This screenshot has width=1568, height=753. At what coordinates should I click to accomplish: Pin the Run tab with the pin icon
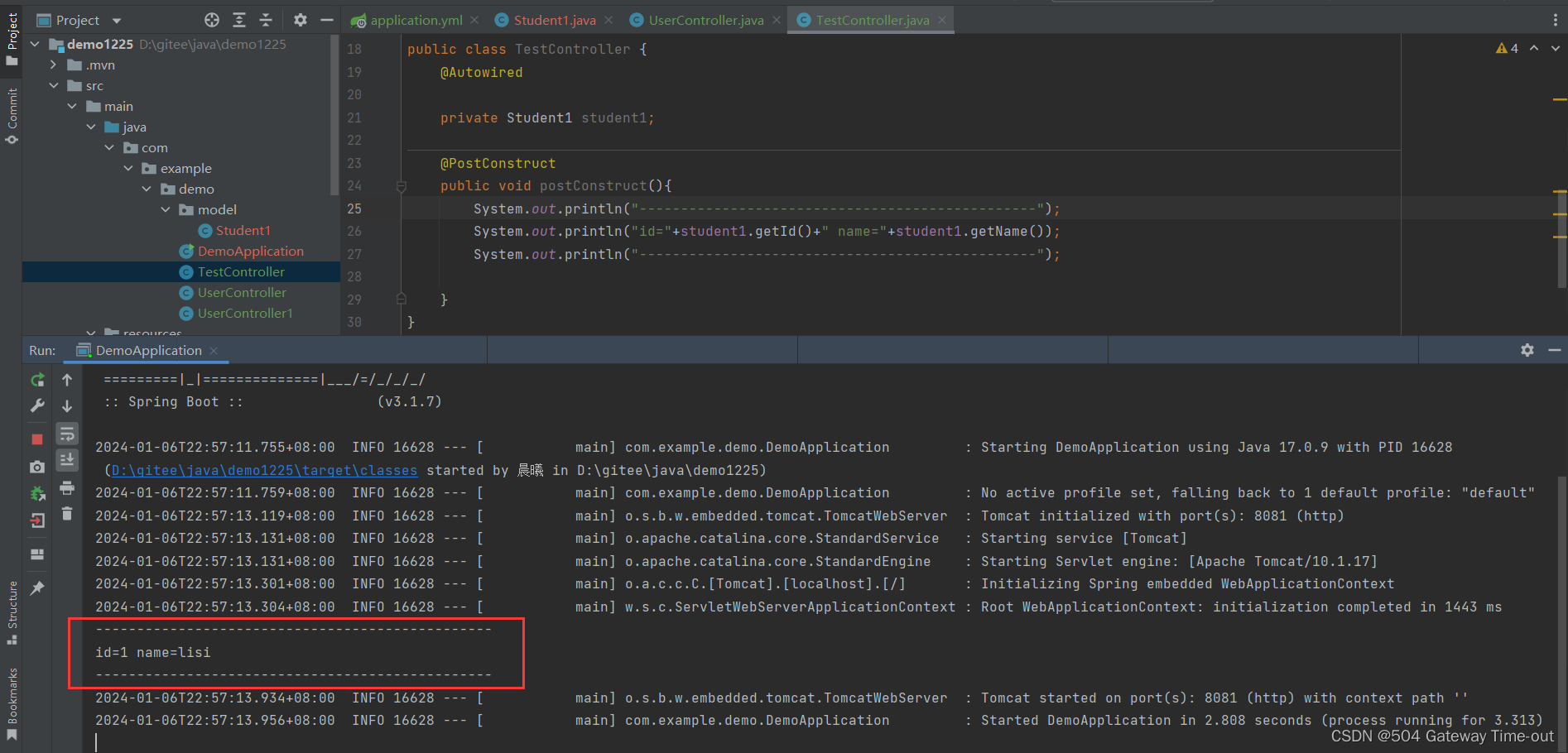pos(37,588)
